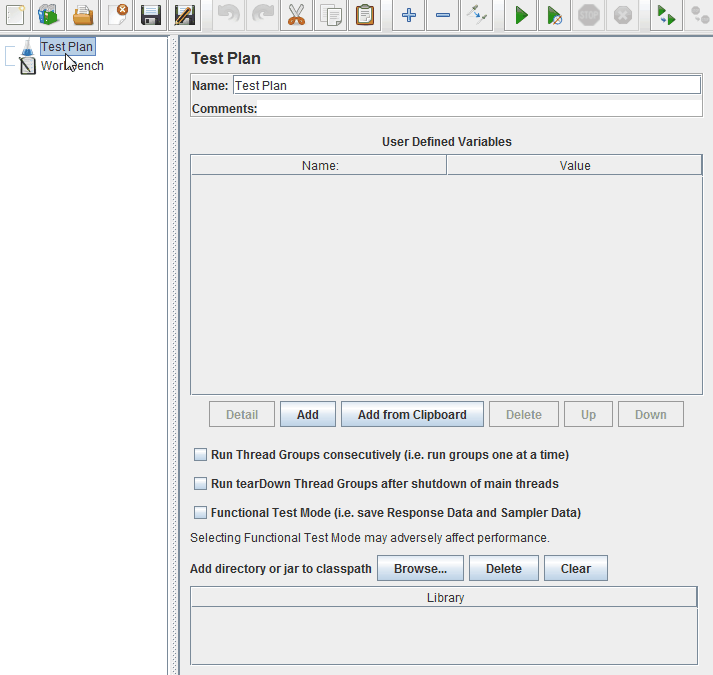Click the Undo arrow icon
This screenshot has width=713, height=675.
coord(228,15)
